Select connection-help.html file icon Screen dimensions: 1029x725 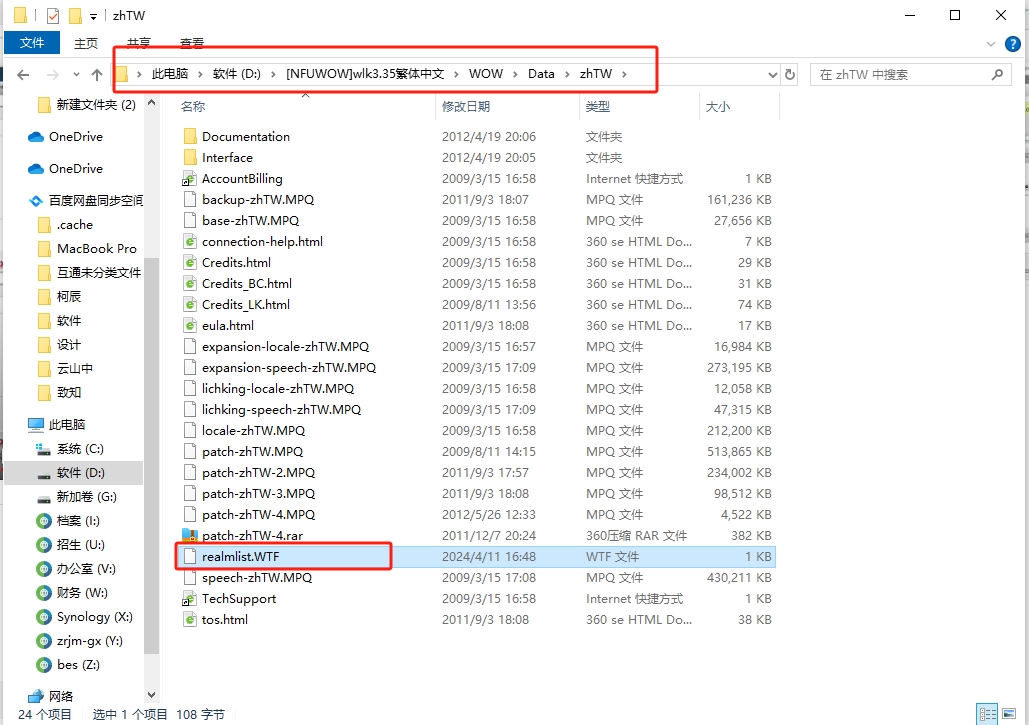[190, 241]
